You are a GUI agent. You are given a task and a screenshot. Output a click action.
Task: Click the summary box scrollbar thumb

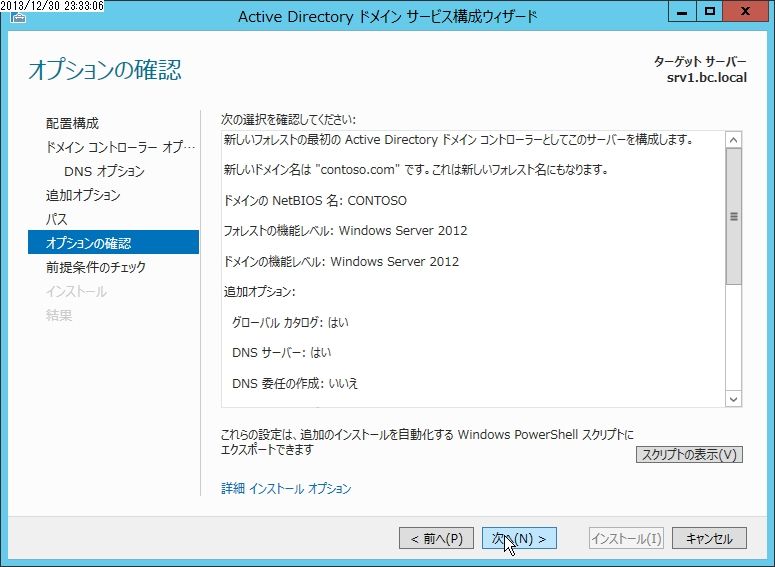click(733, 216)
